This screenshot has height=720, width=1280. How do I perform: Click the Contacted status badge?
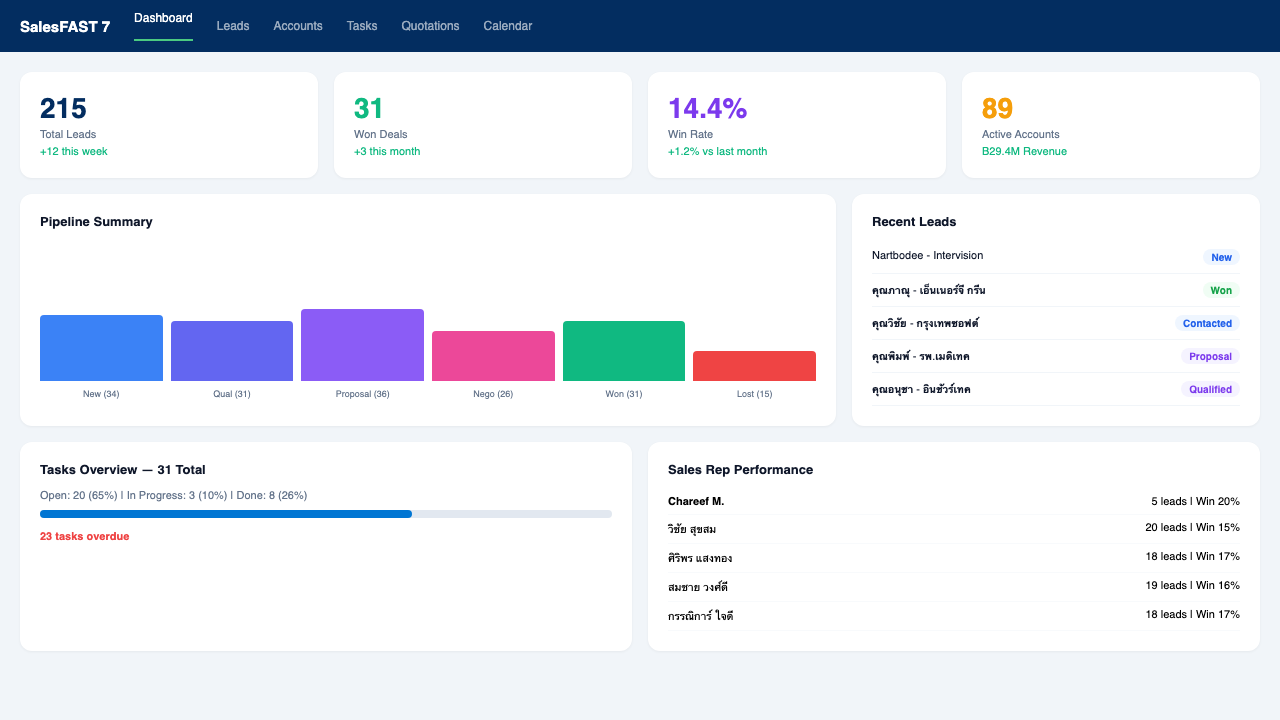1207,323
